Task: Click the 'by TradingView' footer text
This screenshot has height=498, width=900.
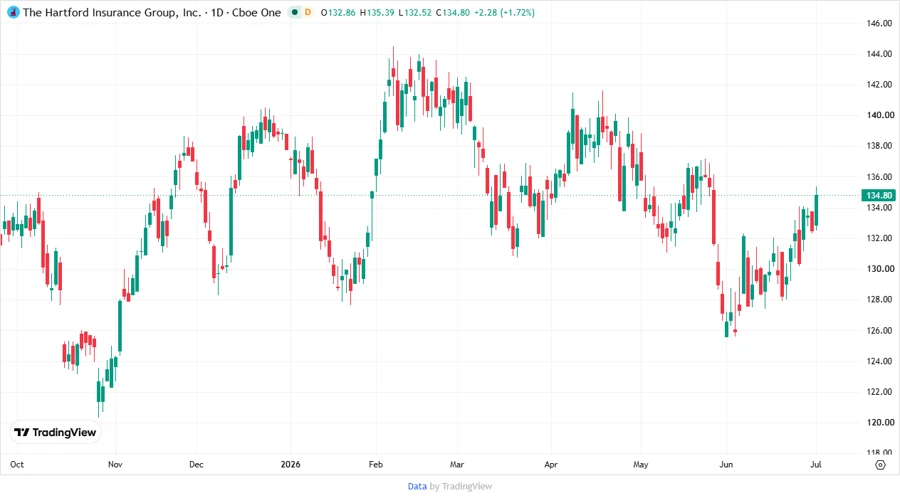Action: pos(461,487)
